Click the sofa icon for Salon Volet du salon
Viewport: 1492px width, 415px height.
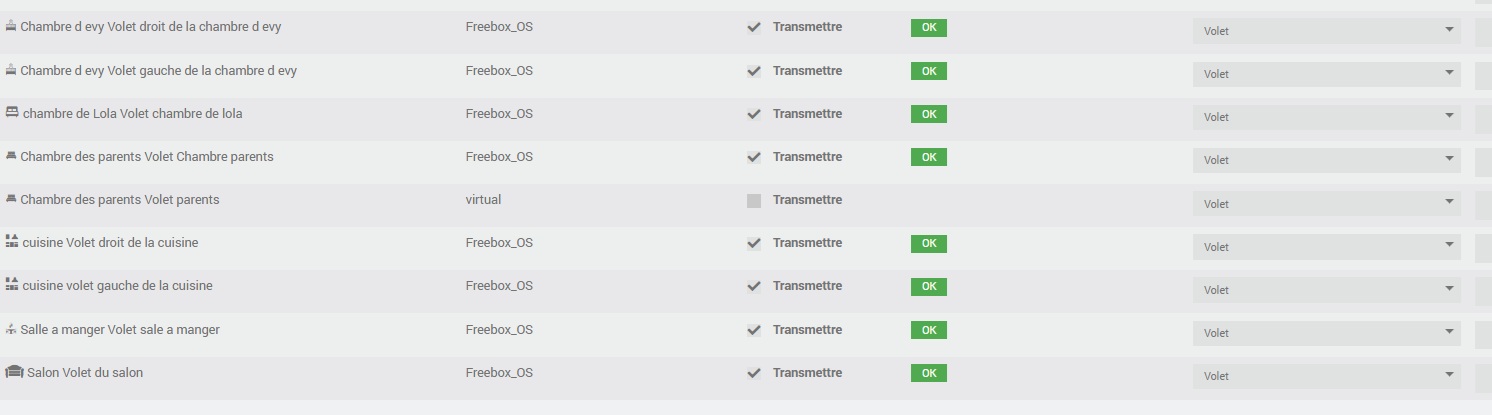[14, 372]
